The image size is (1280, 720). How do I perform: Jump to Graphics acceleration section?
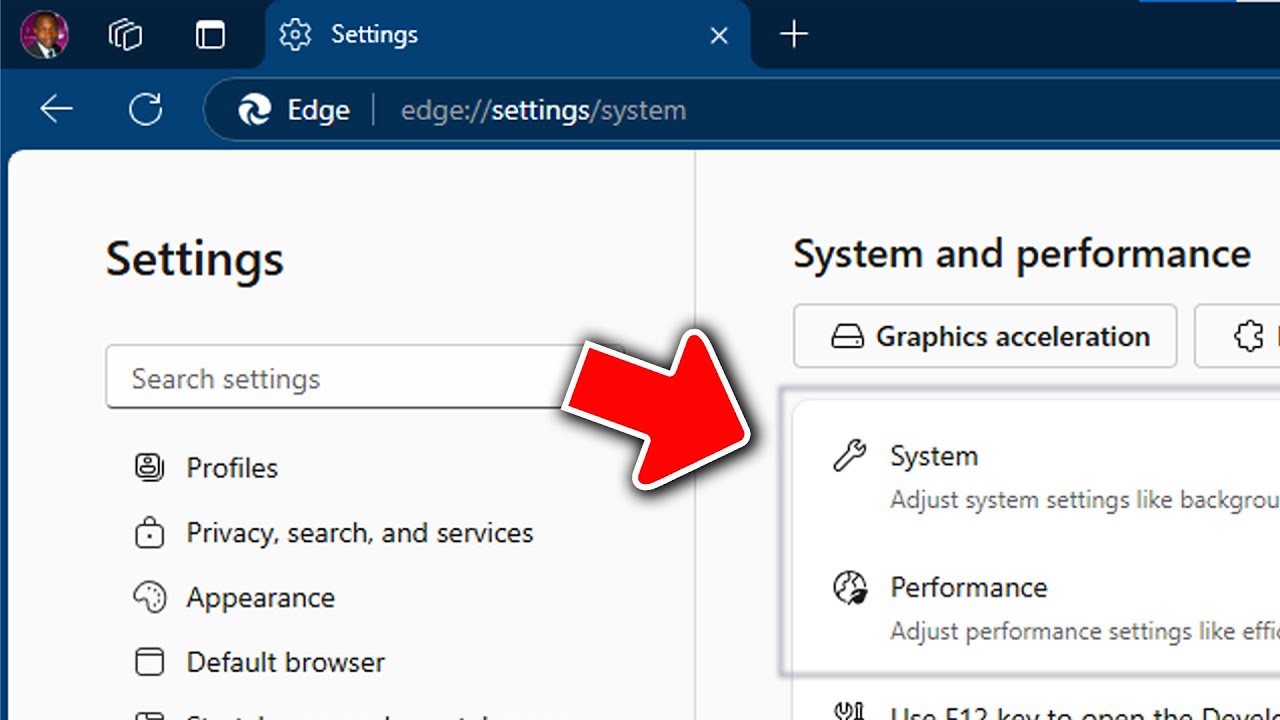(x=985, y=337)
